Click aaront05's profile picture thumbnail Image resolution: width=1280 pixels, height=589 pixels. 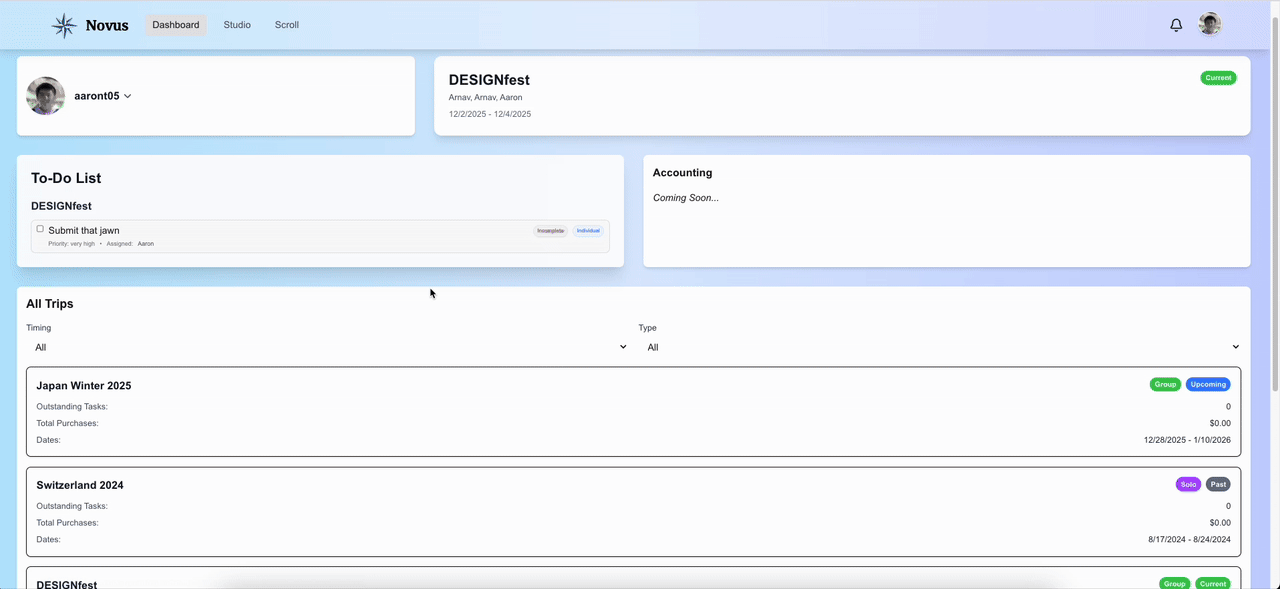(45, 95)
